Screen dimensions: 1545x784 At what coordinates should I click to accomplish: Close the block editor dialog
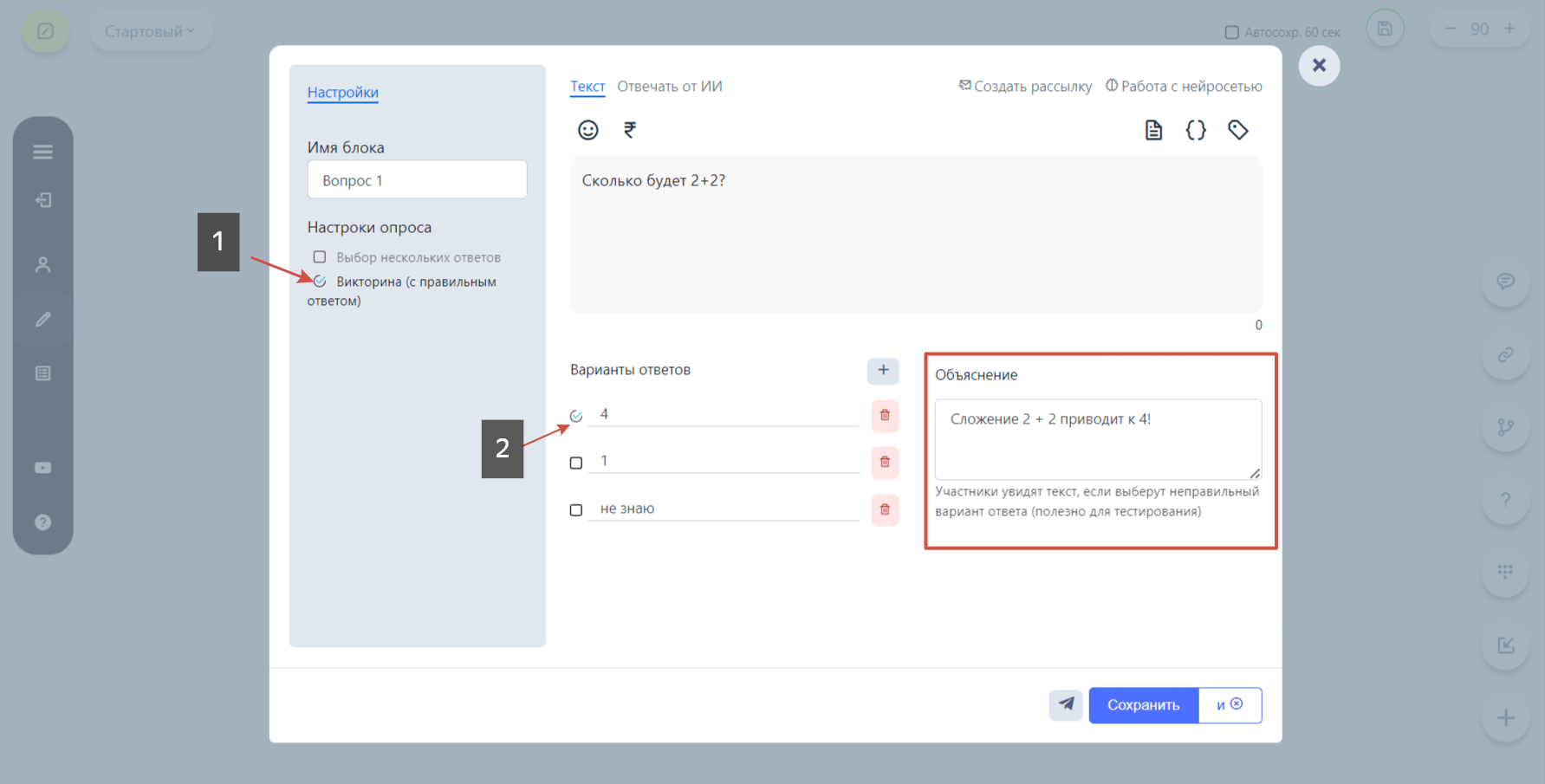point(1319,66)
